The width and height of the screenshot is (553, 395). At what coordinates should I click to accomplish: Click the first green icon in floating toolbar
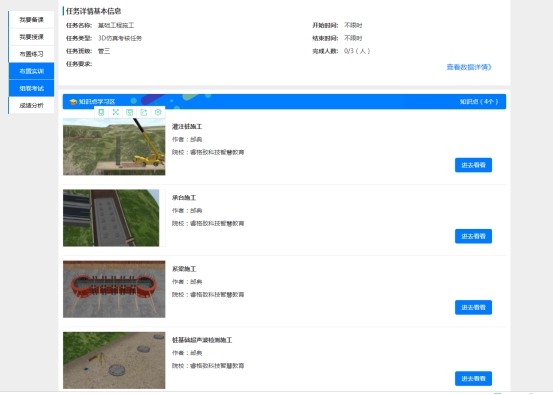[x=101, y=112]
